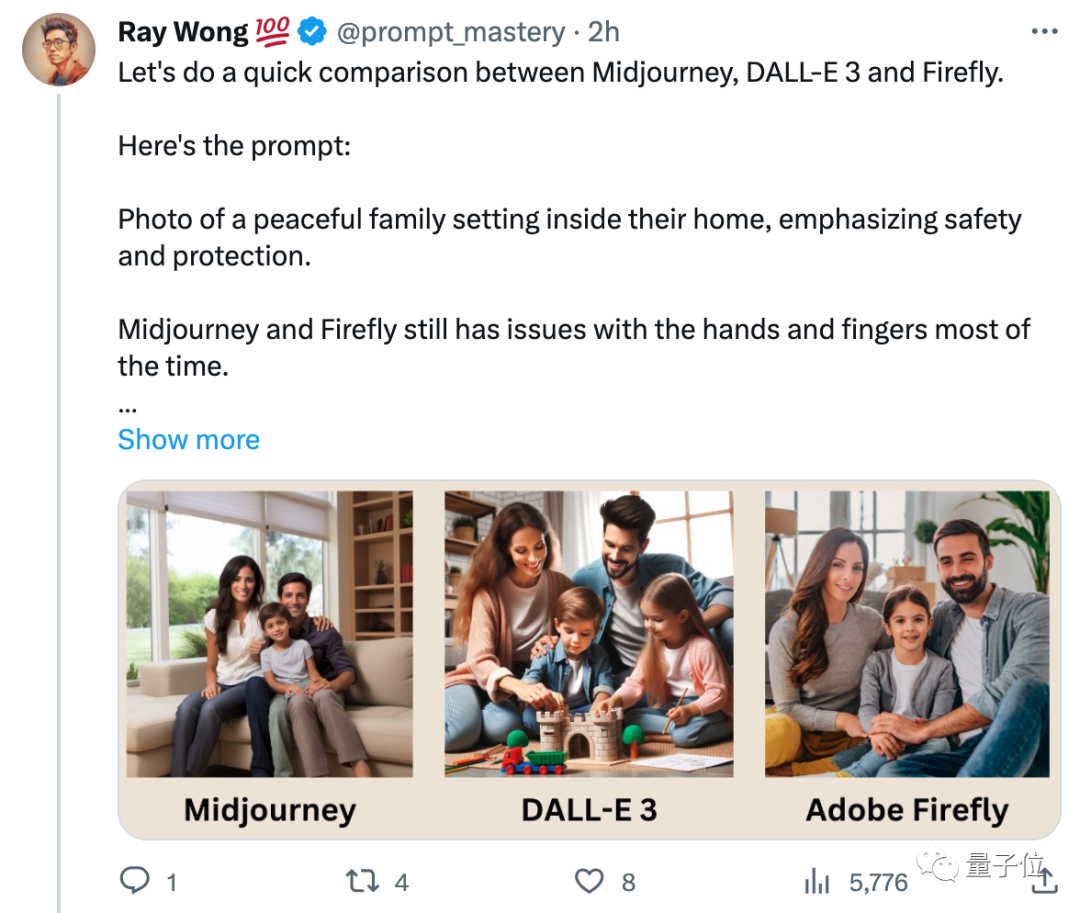This screenshot has height=913, width=1080.
Task: Like the tweet with heart icon
Action: (590, 881)
